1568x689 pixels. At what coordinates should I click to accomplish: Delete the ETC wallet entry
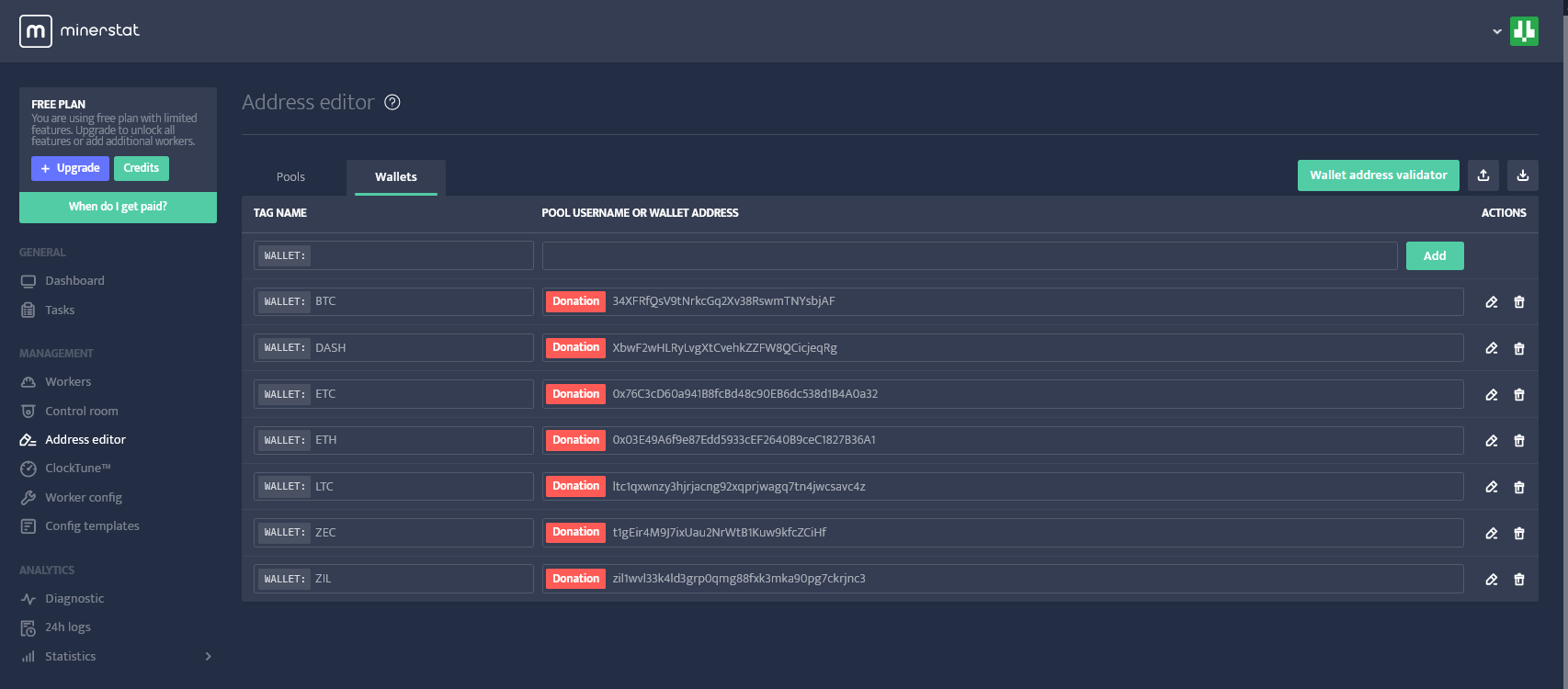point(1519,395)
